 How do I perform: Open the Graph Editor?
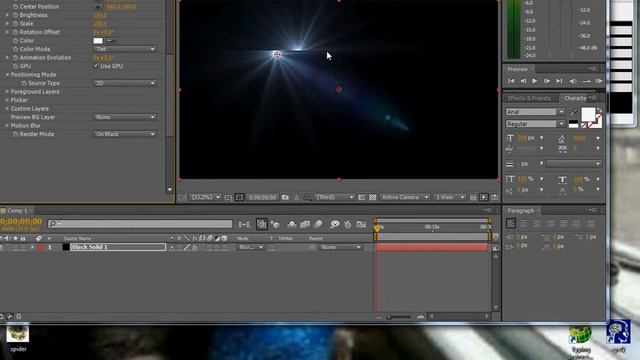click(x=361, y=224)
